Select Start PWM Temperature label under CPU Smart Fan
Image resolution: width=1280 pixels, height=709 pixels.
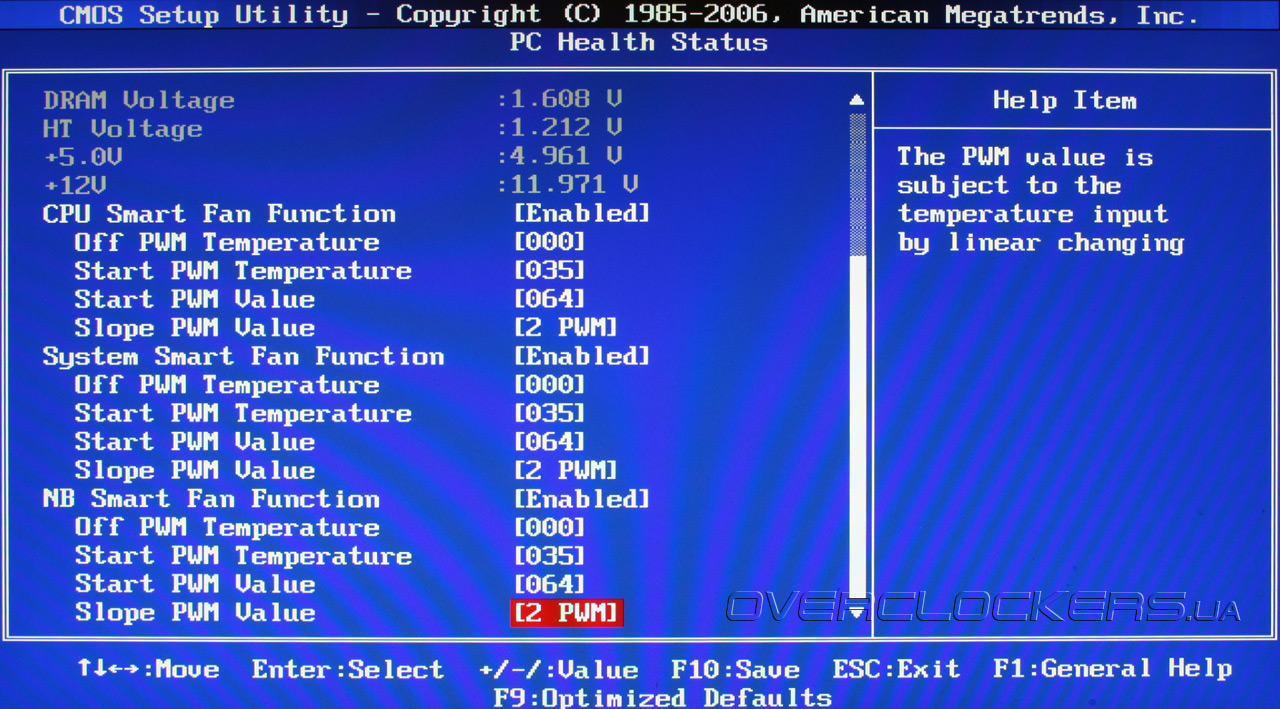point(243,270)
